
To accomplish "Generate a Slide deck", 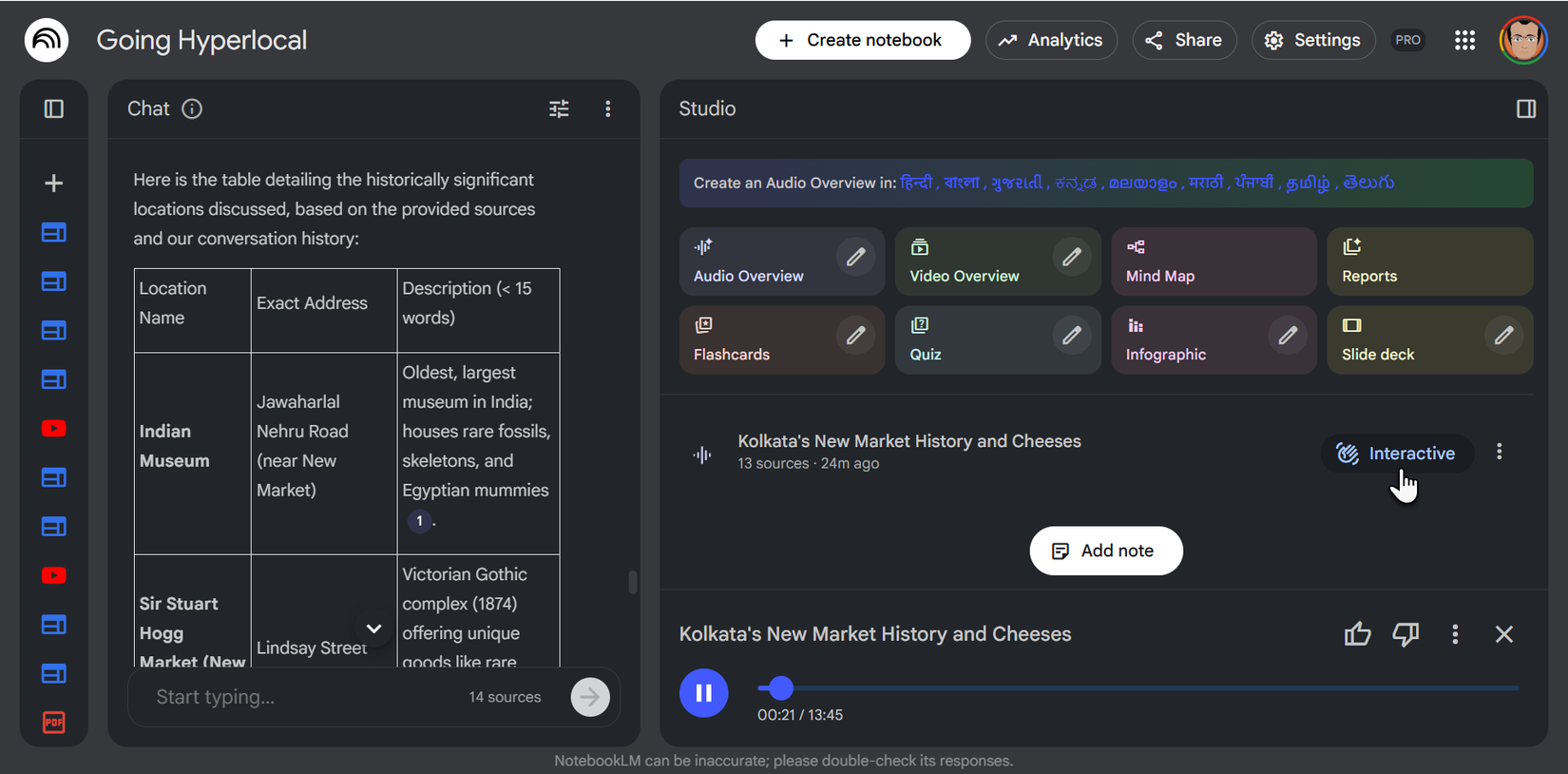I will tap(1429, 339).
